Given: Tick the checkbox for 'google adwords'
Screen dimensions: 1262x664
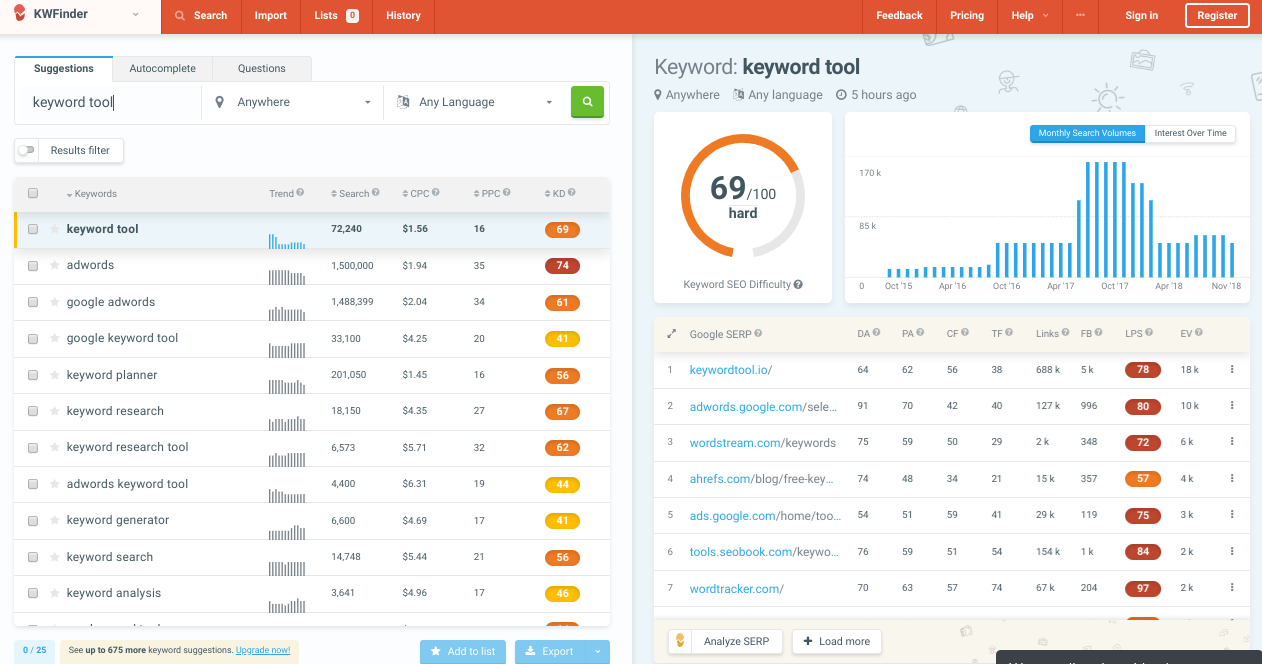Looking at the screenshot, I should [x=33, y=302].
